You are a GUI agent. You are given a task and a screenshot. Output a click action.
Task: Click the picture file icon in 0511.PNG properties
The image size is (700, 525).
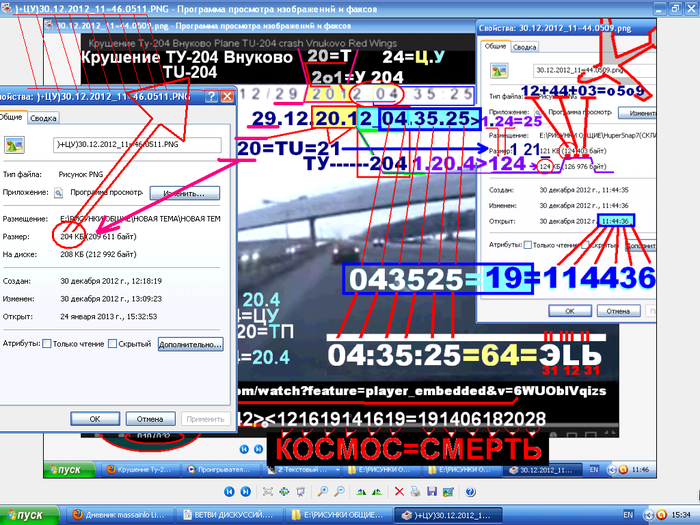[x=14, y=145]
